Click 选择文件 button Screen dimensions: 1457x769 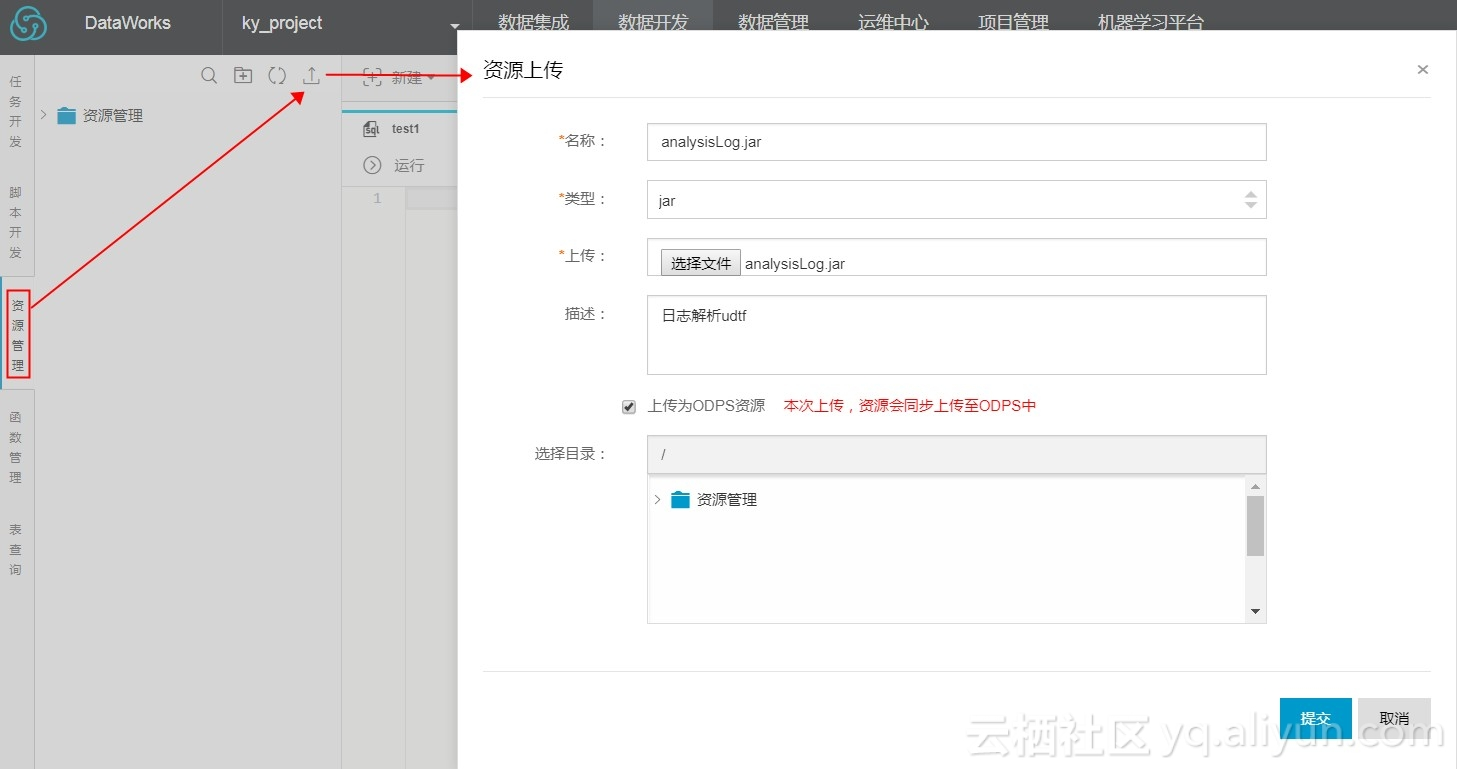point(701,263)
